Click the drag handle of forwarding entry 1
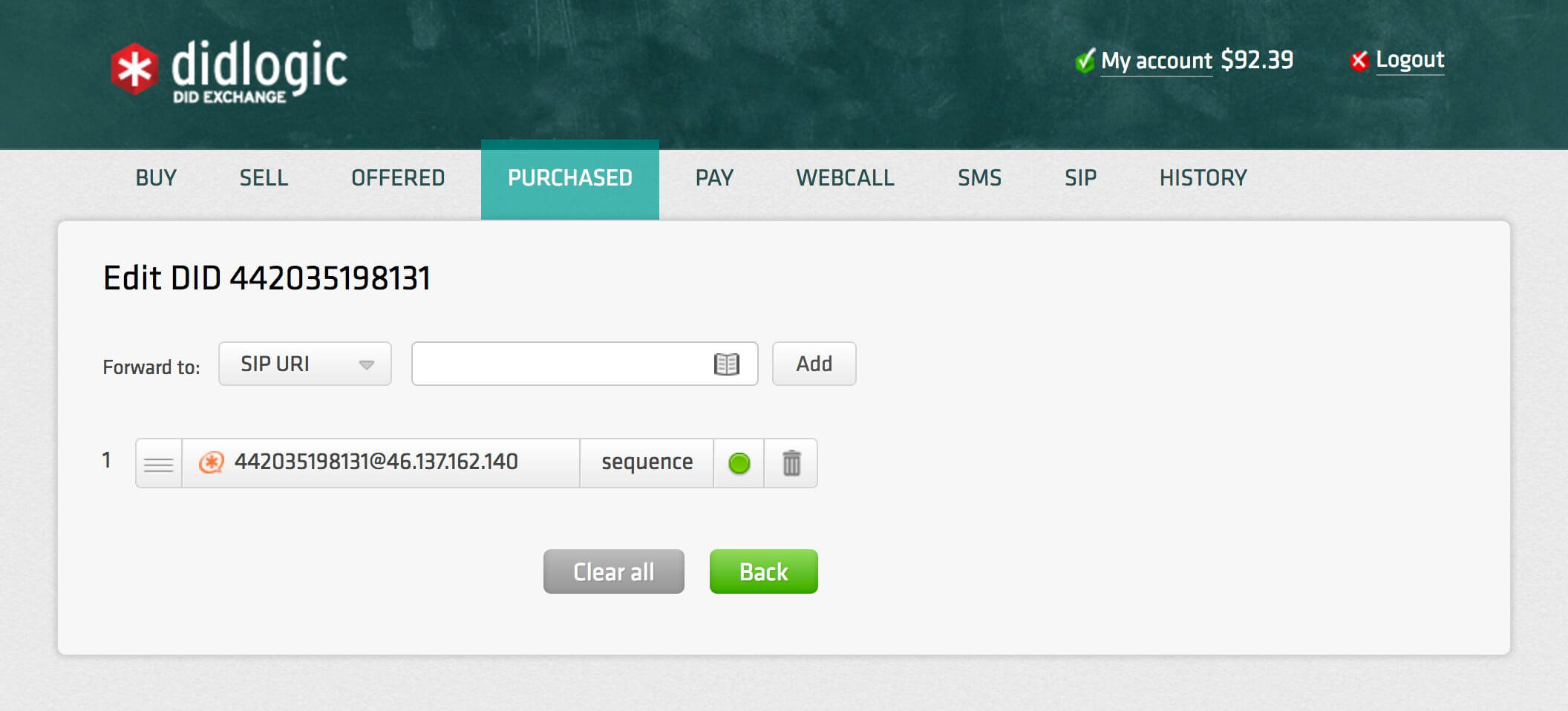Image resolution: width=1568 pixels, height=711 pixels. [157, 462]
